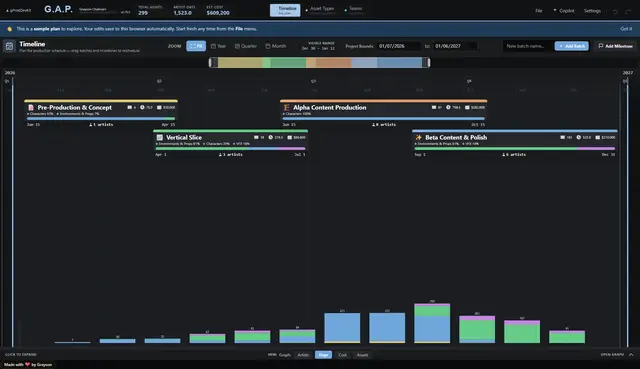Set zoom to Quarter
Image resolution: width=640 pixels, height=369 pixels.
(246, 46)
